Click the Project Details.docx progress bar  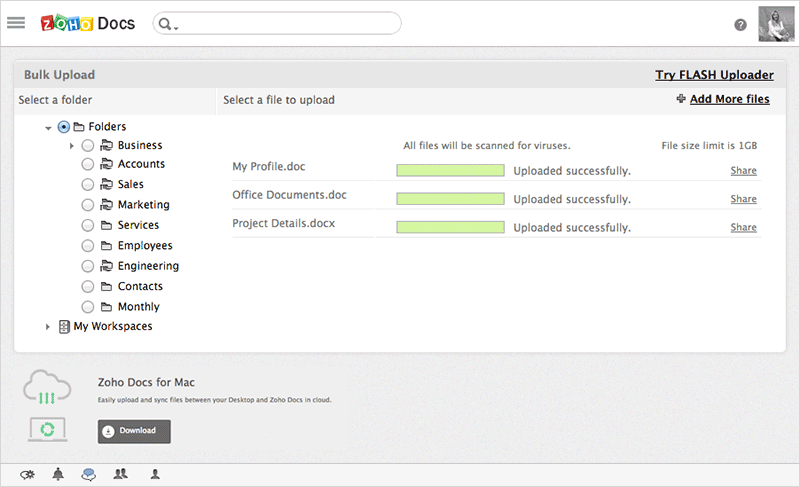tap(451, 227)
